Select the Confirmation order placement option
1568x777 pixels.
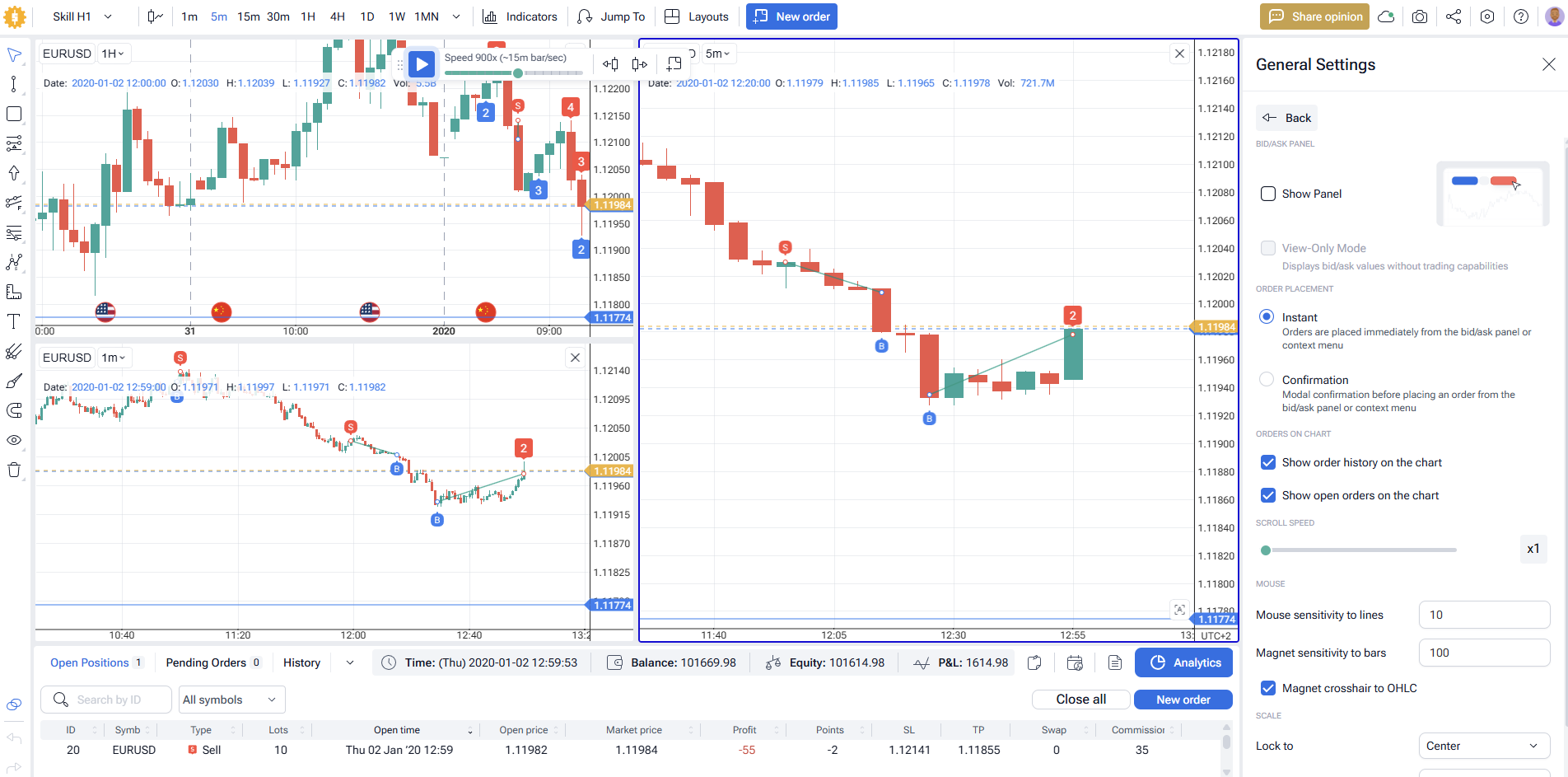(1267, 380)
